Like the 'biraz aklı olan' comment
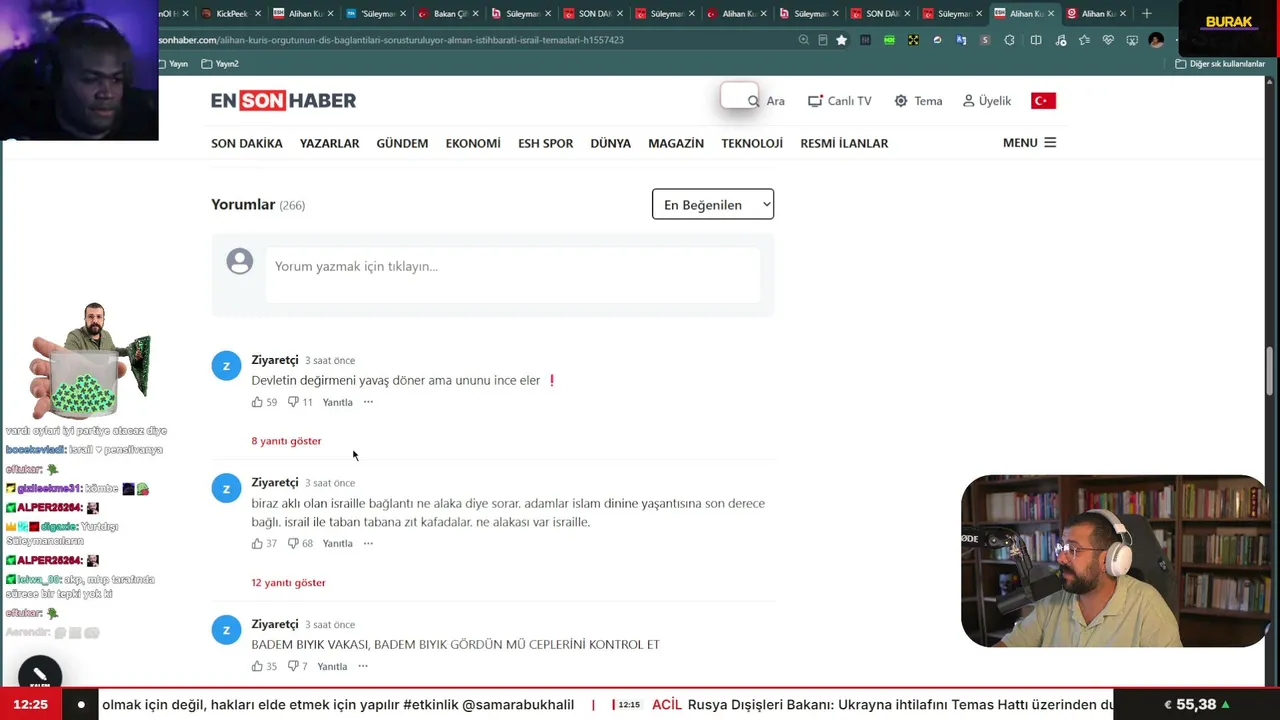The width and height of the screenshot is (1280, 720). pyautogui.click(x=257, y=543)
